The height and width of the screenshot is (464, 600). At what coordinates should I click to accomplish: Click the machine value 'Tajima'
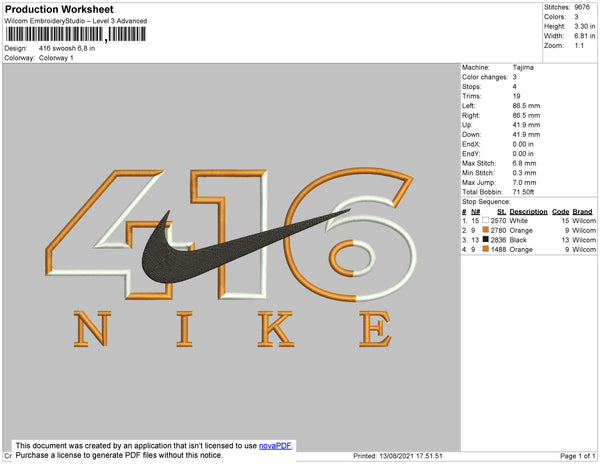click(523, 67)
